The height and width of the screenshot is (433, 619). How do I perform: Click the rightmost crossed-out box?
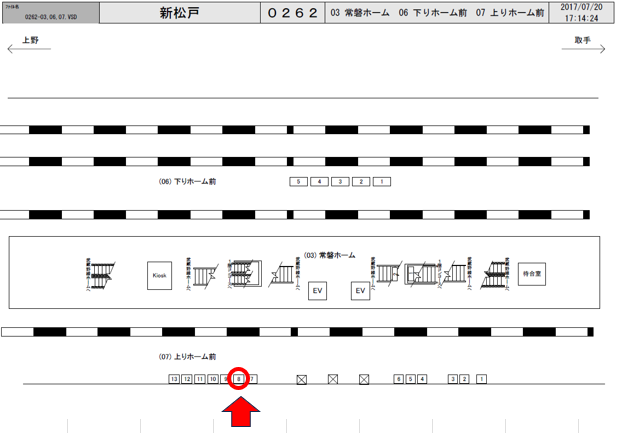tap(364, 379)
